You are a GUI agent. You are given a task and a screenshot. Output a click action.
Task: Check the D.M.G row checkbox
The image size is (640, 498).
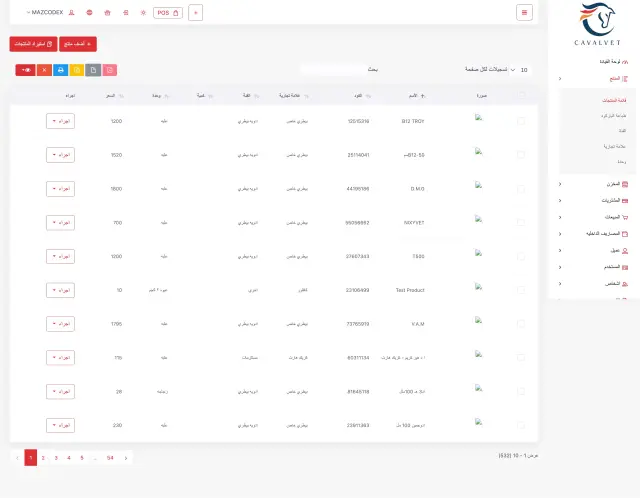[x=521, y=189]
